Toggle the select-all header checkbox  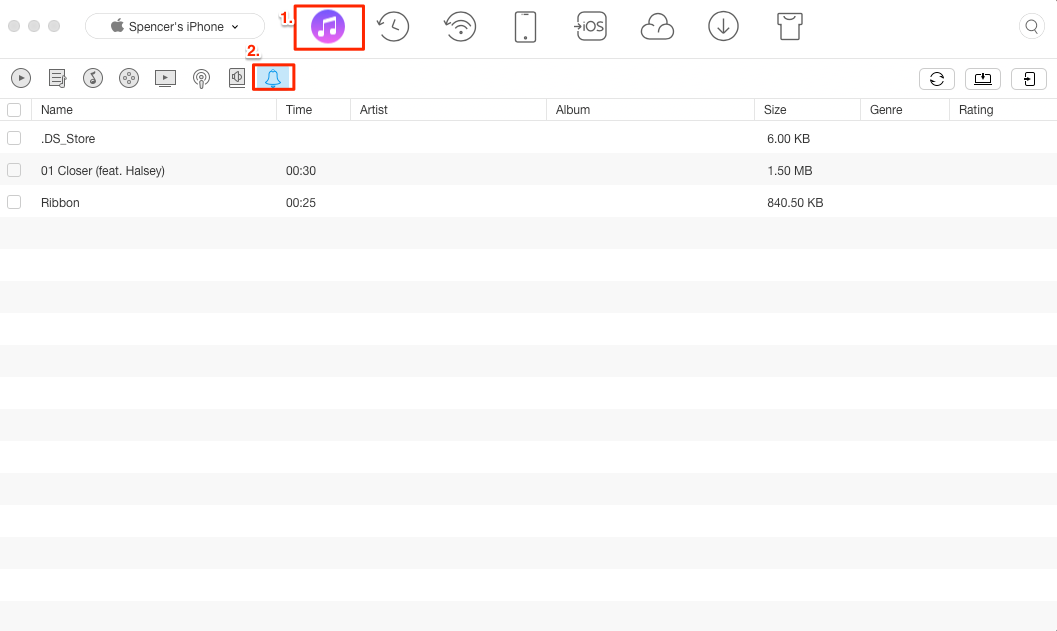[x=14, y=110]
